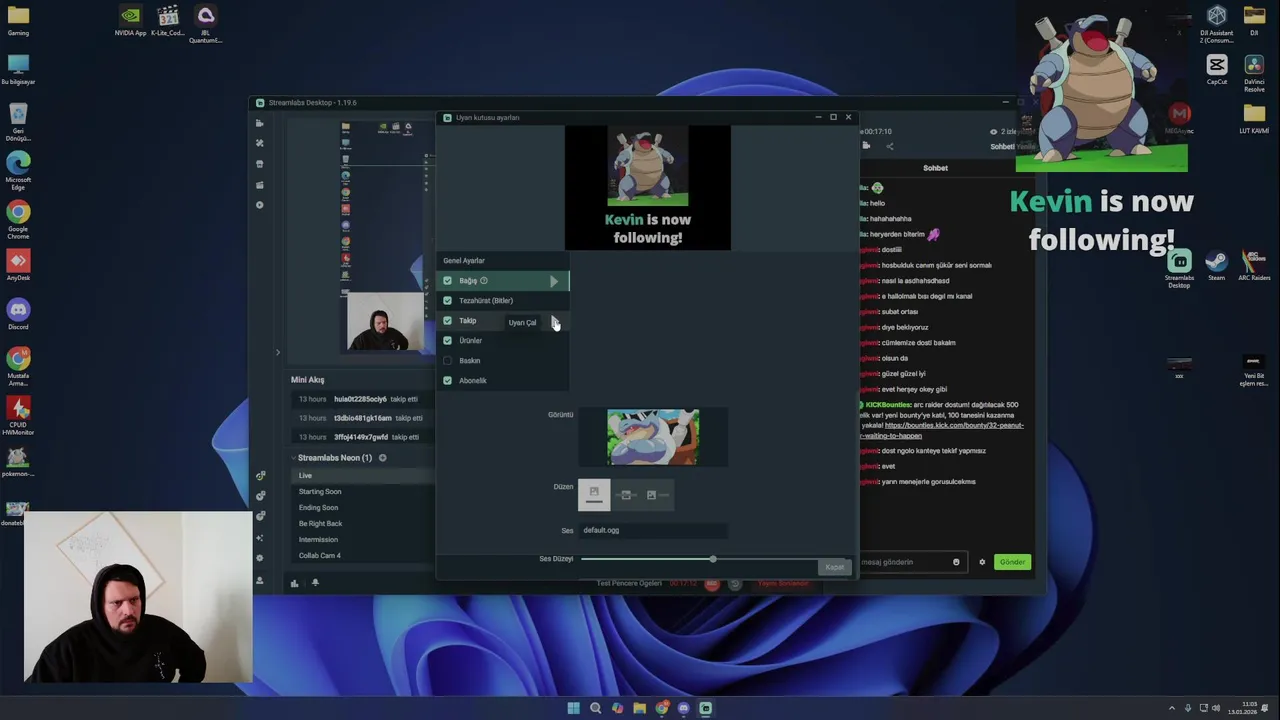The width and height of the screenshot is (1280, 720).
Task: Click the Görüntü alert image thumbnail
Action: (653, 437)
